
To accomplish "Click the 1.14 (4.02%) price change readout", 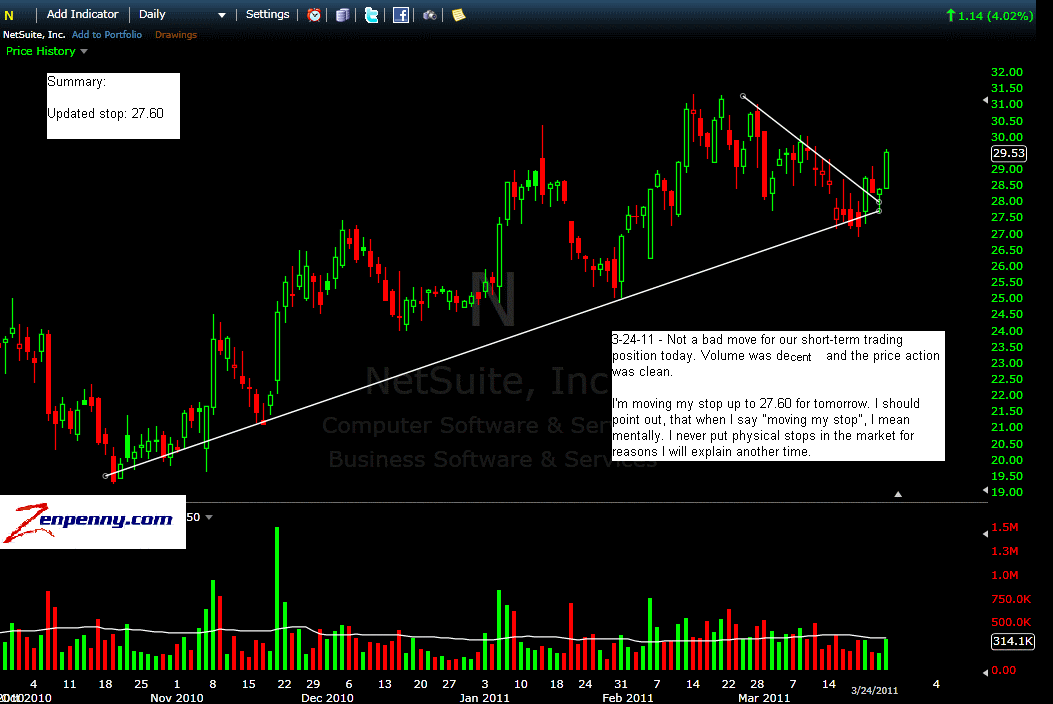I will click(989, 15).
